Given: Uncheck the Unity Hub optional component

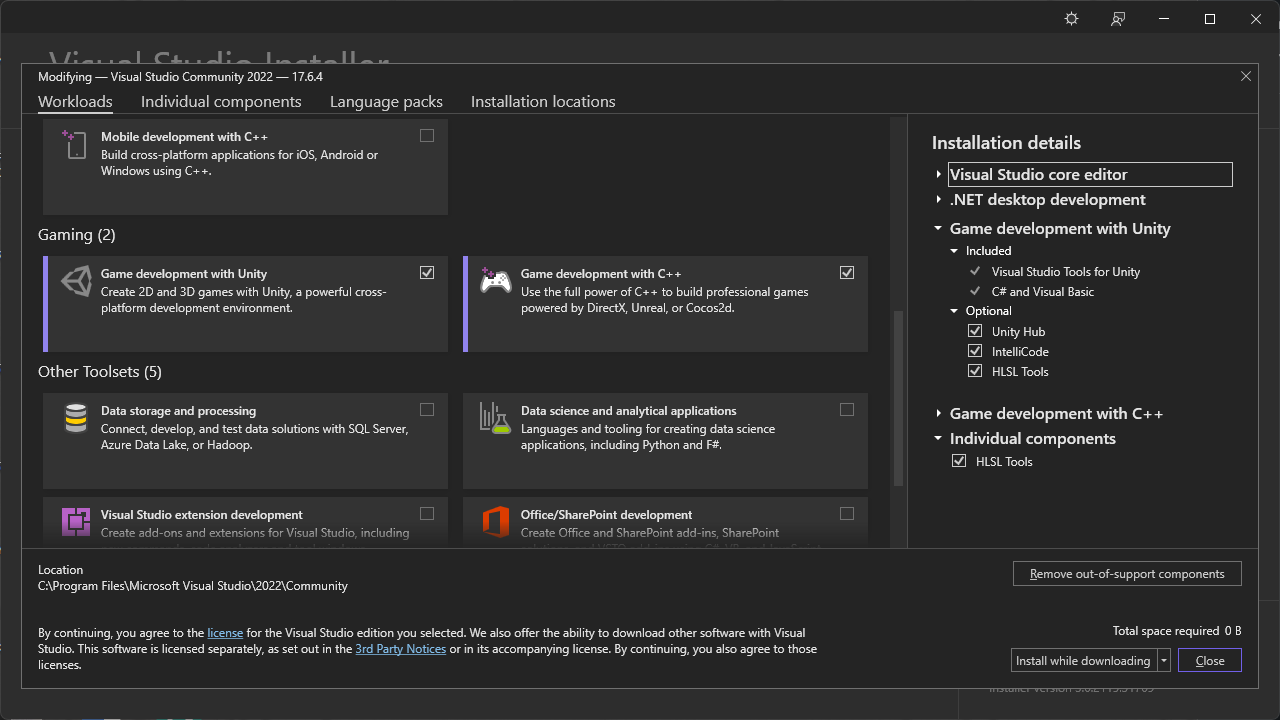Looking at the screenshot, I should pyautogui.click(x=975, y=331).
